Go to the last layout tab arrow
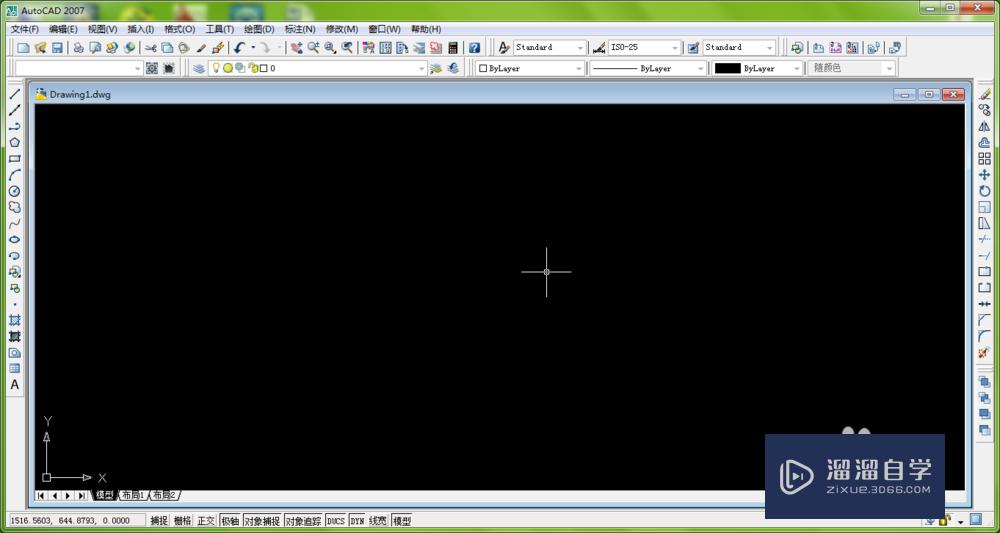1000x533 pixels. pos(82,495)
